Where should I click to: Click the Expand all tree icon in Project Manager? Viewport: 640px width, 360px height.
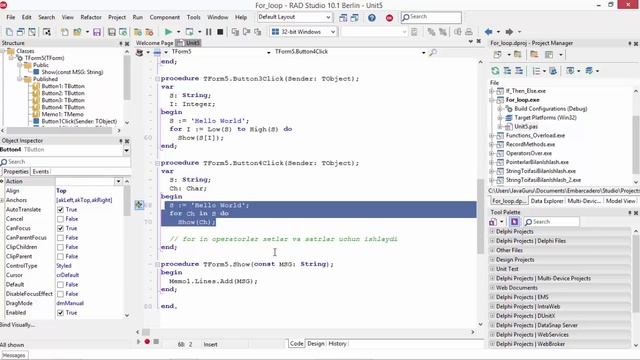[507, 71]
